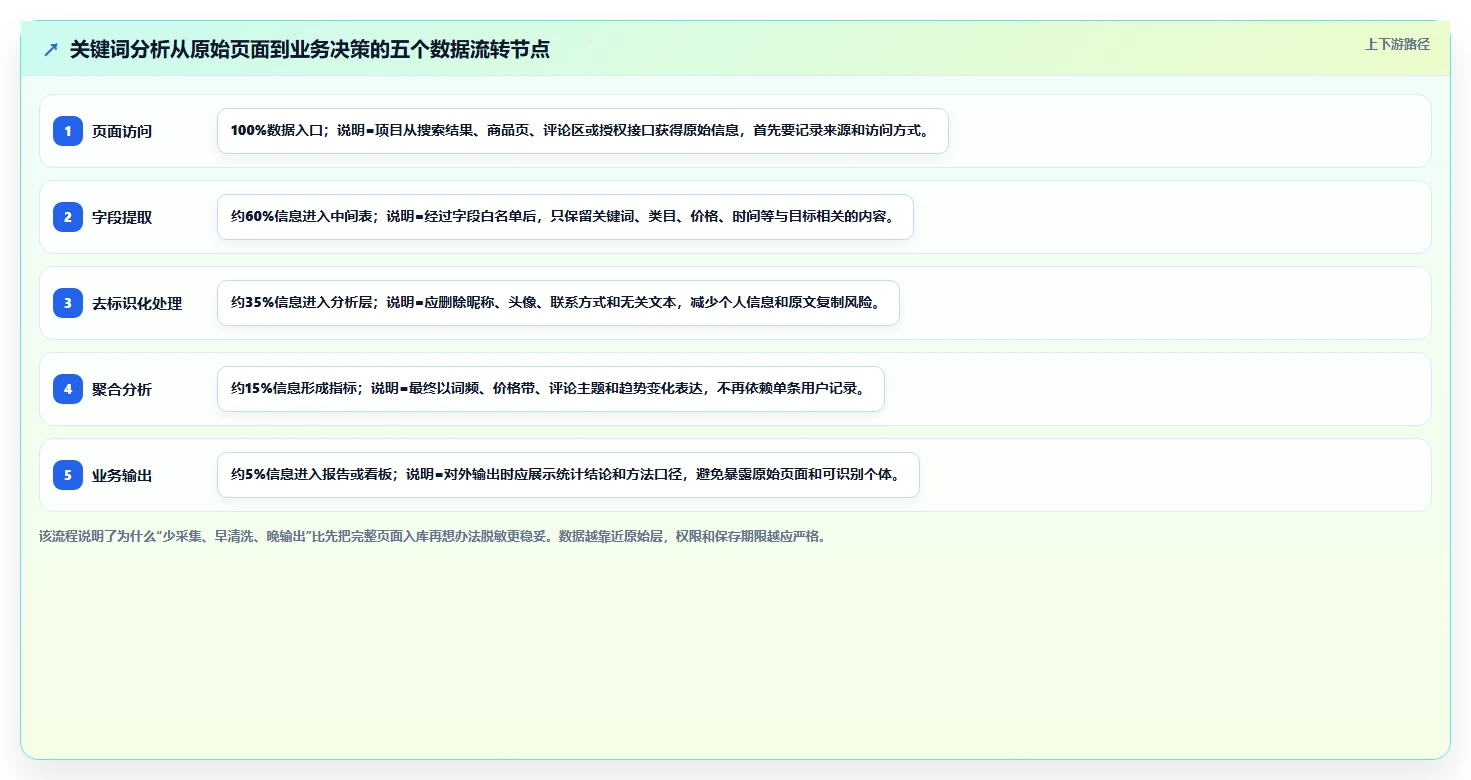Select step number badge 5
1471x780 pixels.
(x=68, y=475)
